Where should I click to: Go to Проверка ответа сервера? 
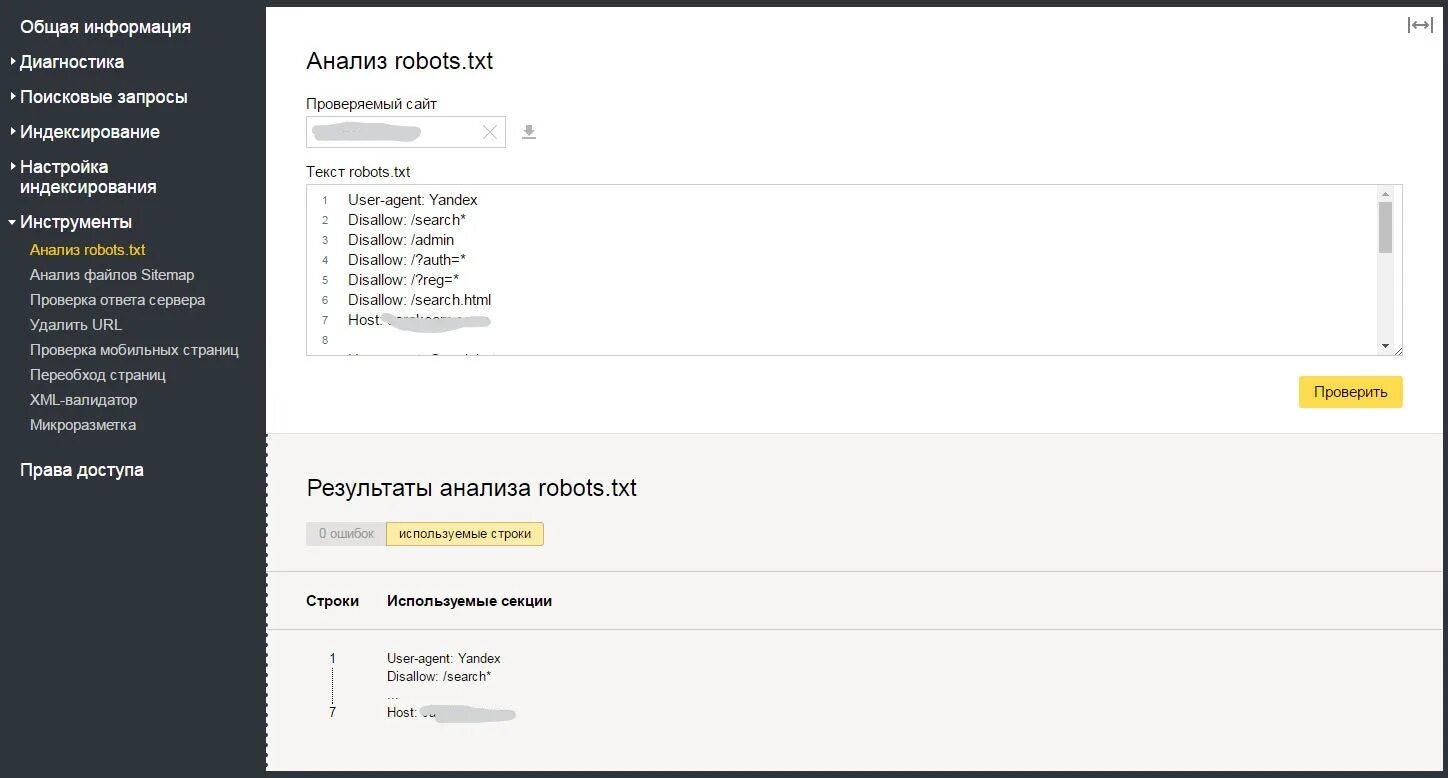click(117, 300)
